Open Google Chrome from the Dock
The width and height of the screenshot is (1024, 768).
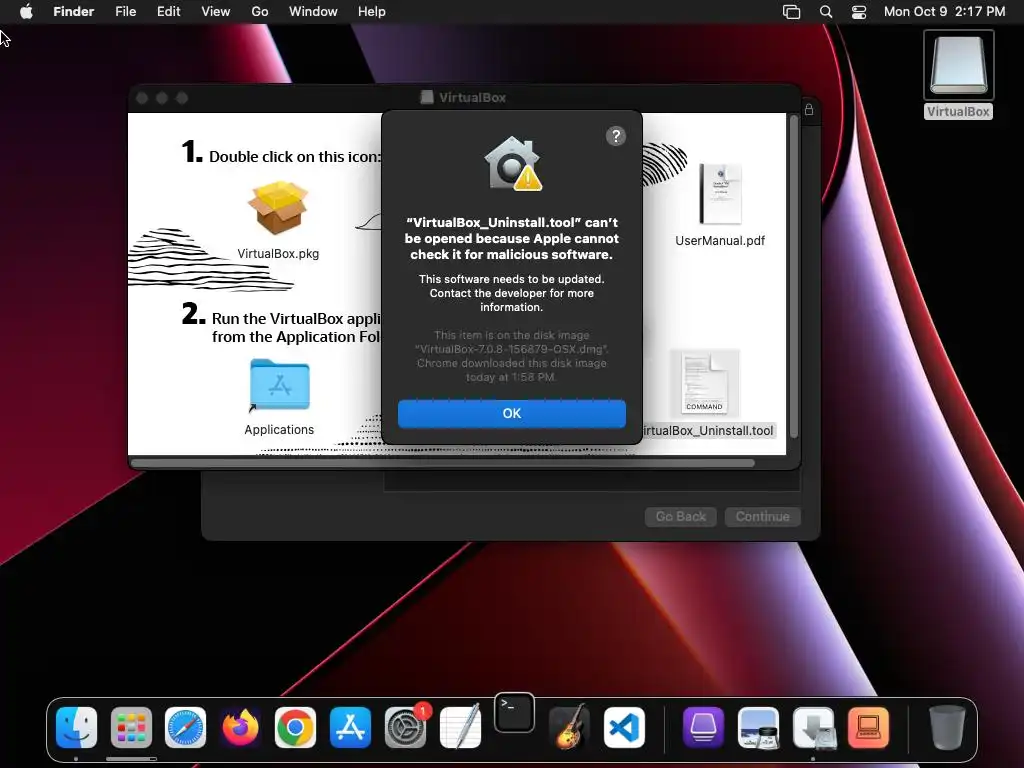click(295, 727)
